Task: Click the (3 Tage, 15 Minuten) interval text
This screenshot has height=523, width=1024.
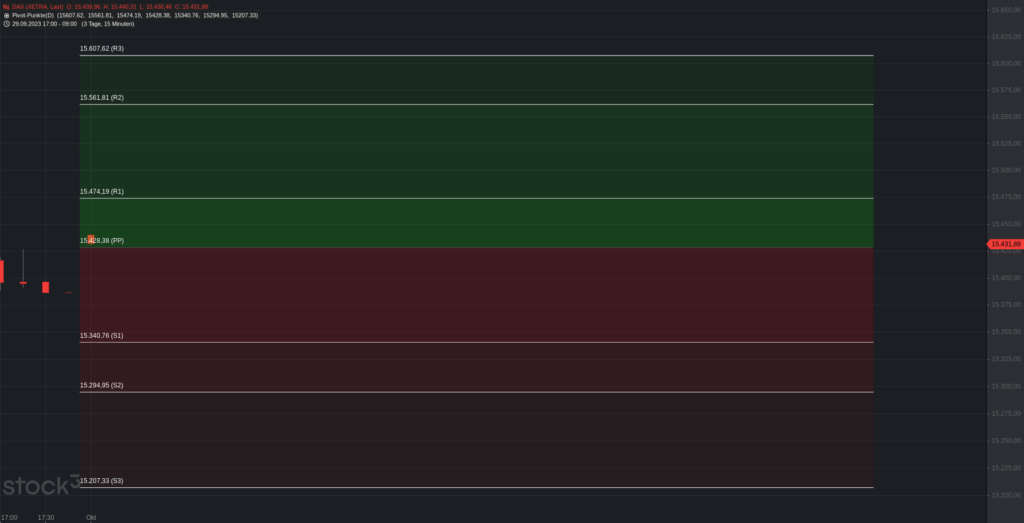Action: (108, 24)
